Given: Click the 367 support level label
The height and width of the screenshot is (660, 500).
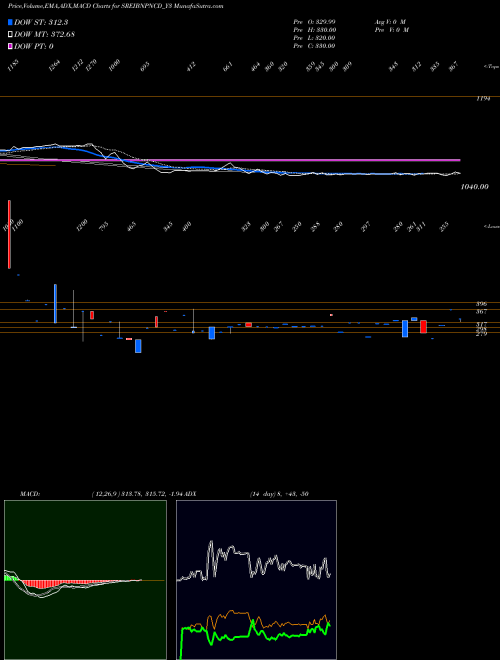Looking at the screenshot, I should tap(481, 311).
